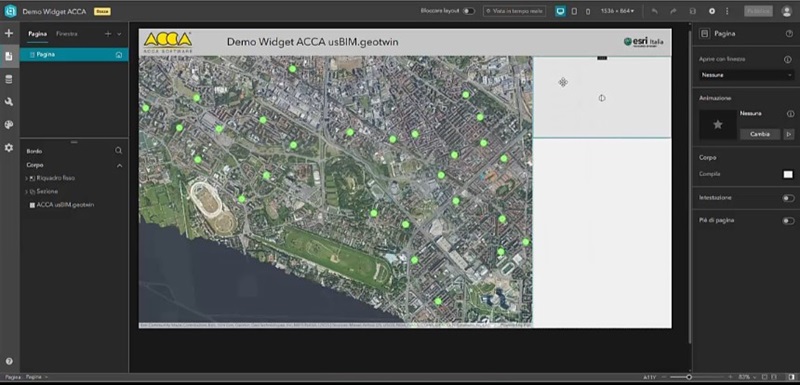The image size is (800, 385).
Task: Play the animation preview
Action: (789, 134)
